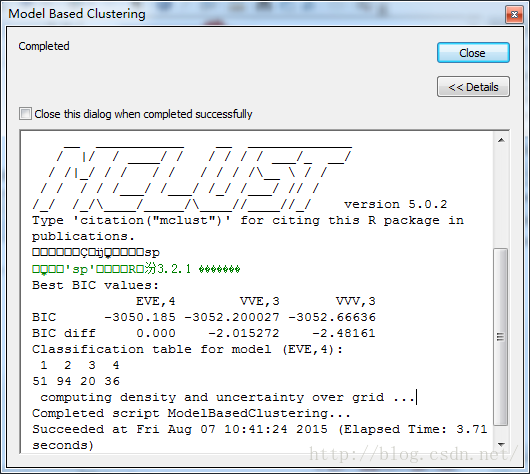Image resolution: width=530 pixels, height=474 pixels.
Task: Close the Model Based Clustering window with X
Action: (x=514, y=15)
